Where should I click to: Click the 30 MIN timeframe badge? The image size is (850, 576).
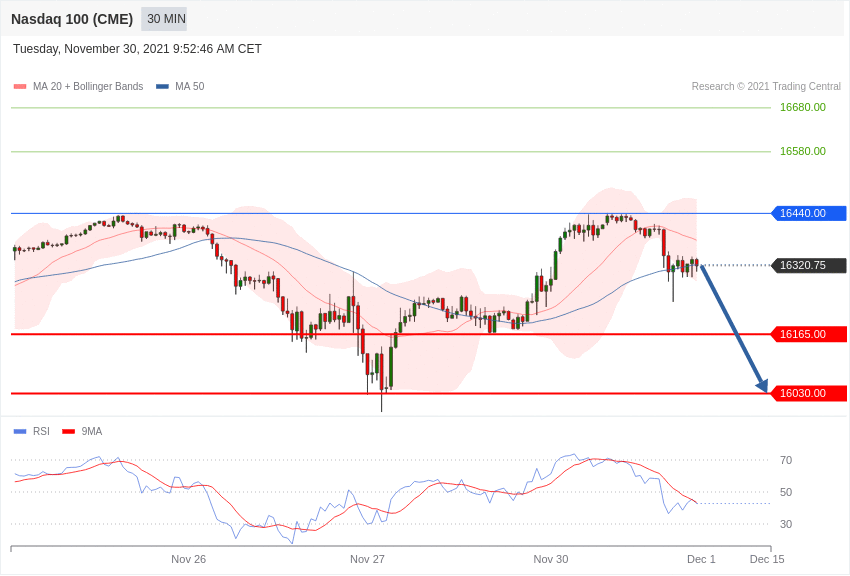coord(164,19)
